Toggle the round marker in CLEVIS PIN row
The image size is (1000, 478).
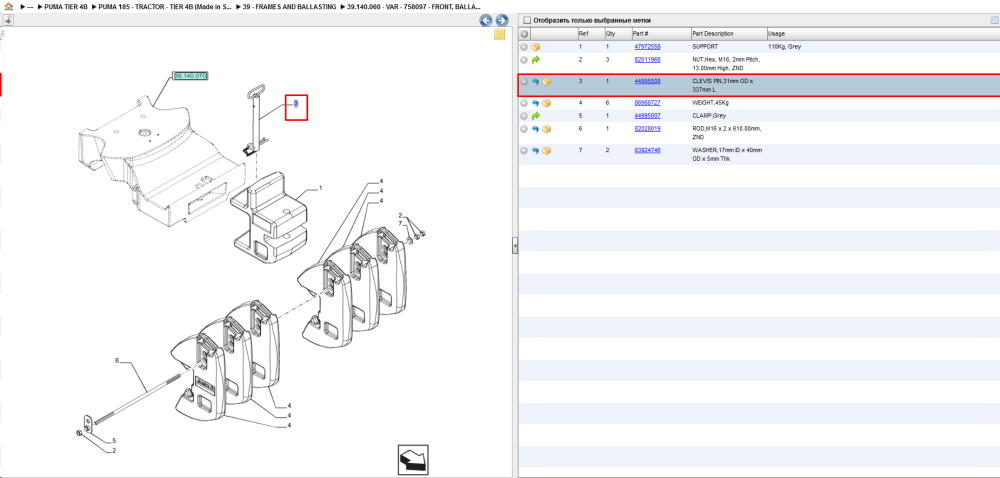(524, 82)
